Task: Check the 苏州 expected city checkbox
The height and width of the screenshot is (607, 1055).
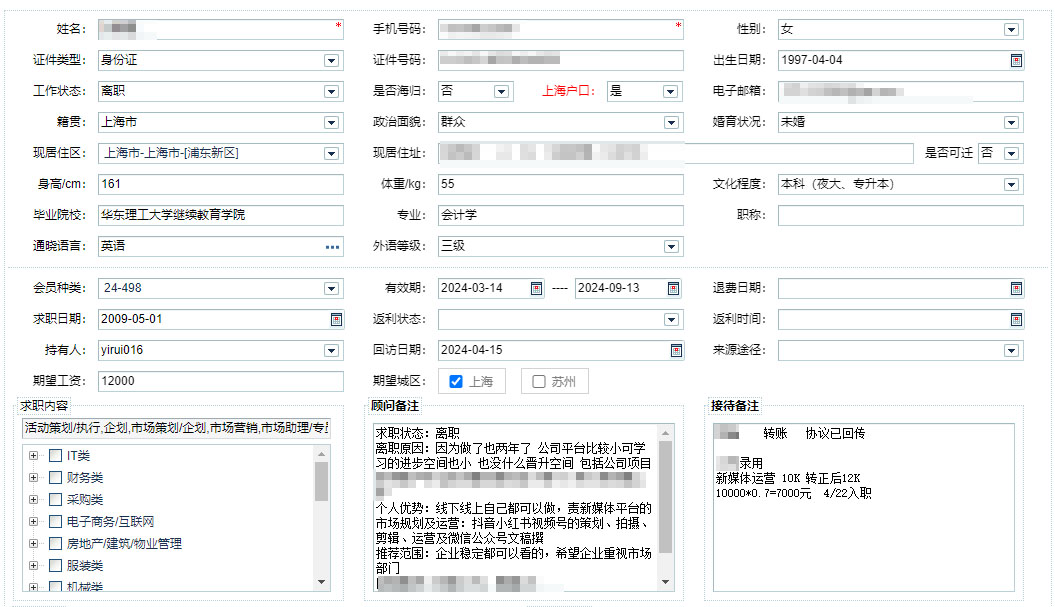Action: tap(538, 382)
